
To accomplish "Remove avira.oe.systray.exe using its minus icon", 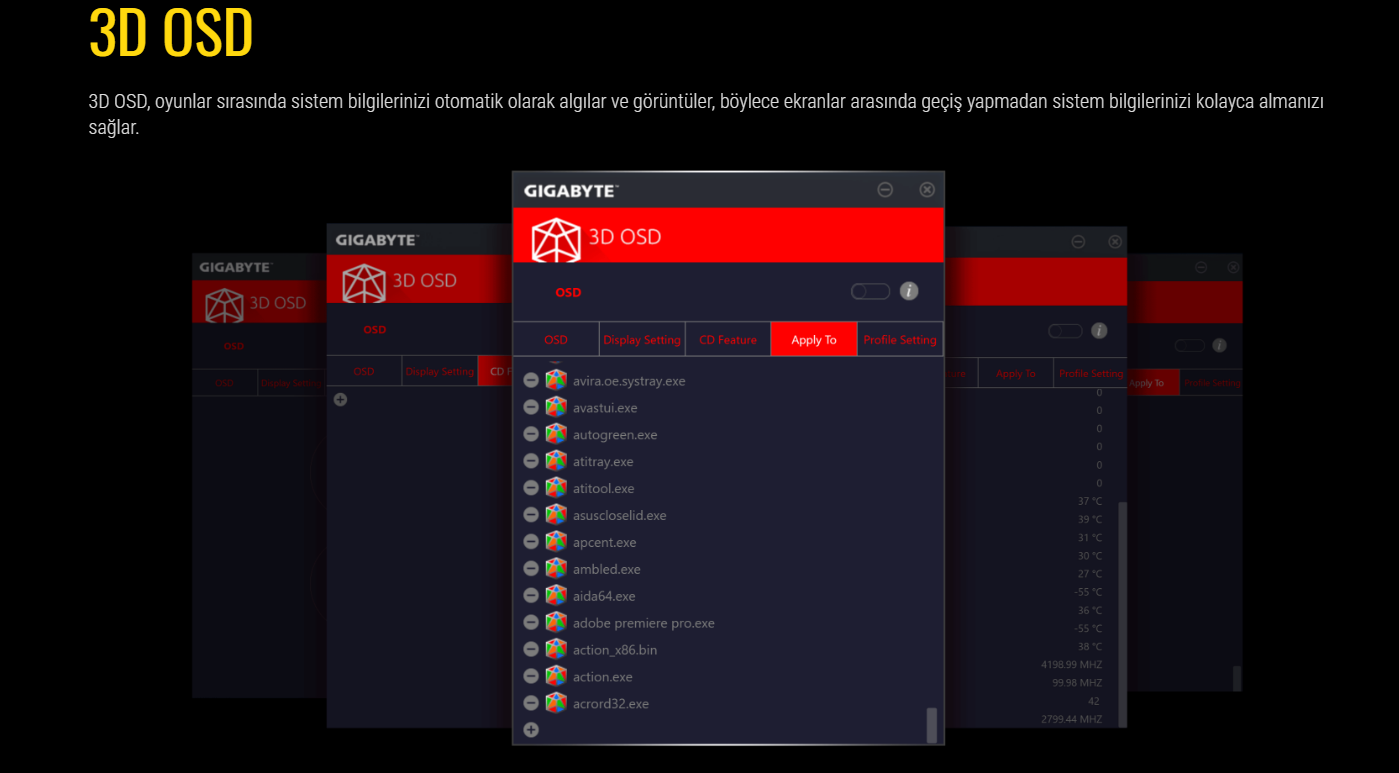I will coord(531,381).
